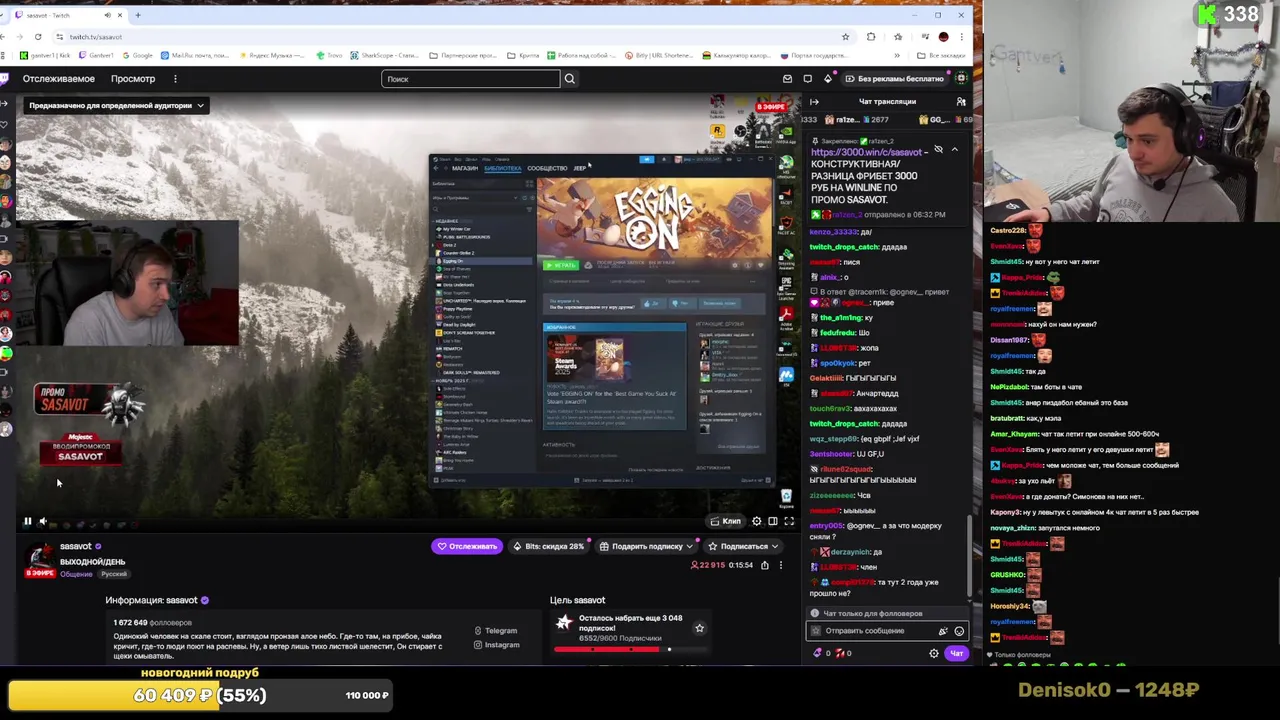Open chat Bits icon in message field
The image size is (1280, 720).
click(942, 631)
